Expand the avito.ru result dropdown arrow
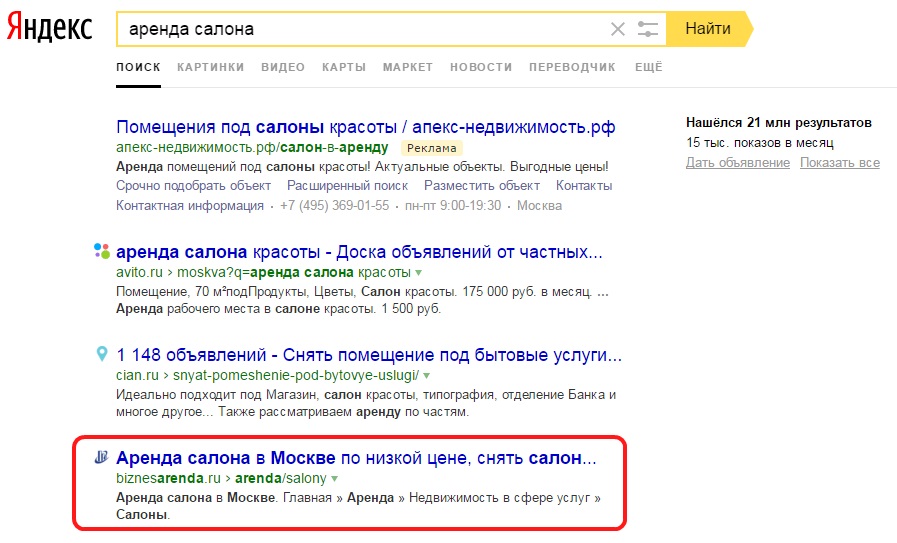 tap(419, 272)
